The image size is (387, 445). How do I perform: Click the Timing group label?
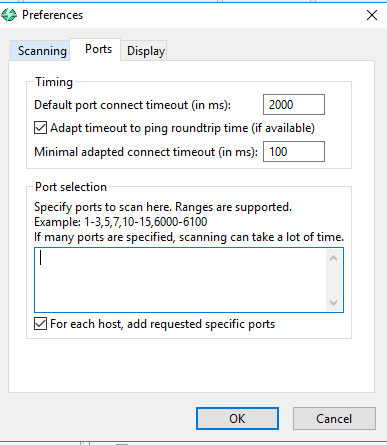pyautogui.click(x=54, y=82)
